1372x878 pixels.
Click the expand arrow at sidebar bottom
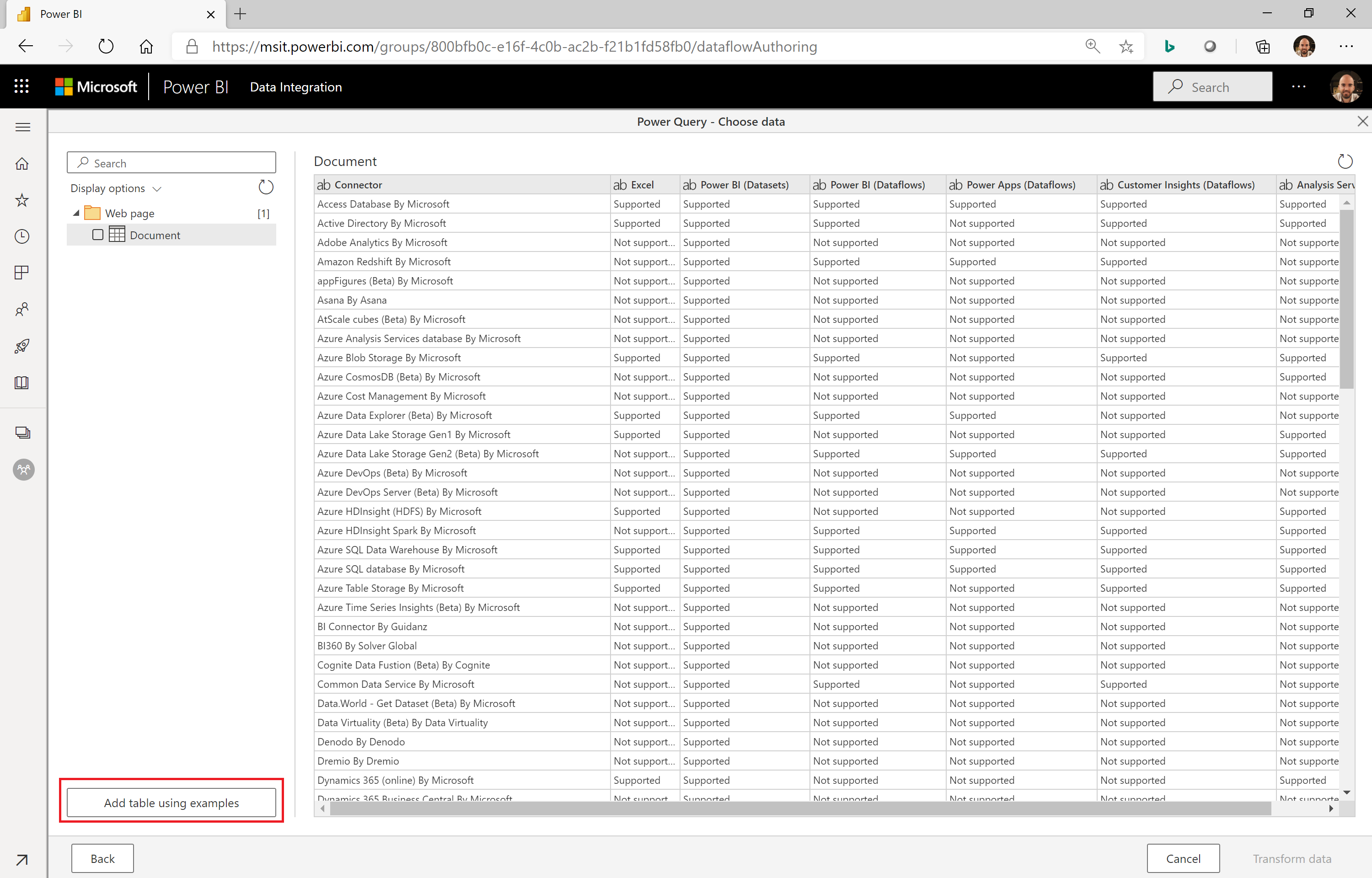(x=22, y=859)
